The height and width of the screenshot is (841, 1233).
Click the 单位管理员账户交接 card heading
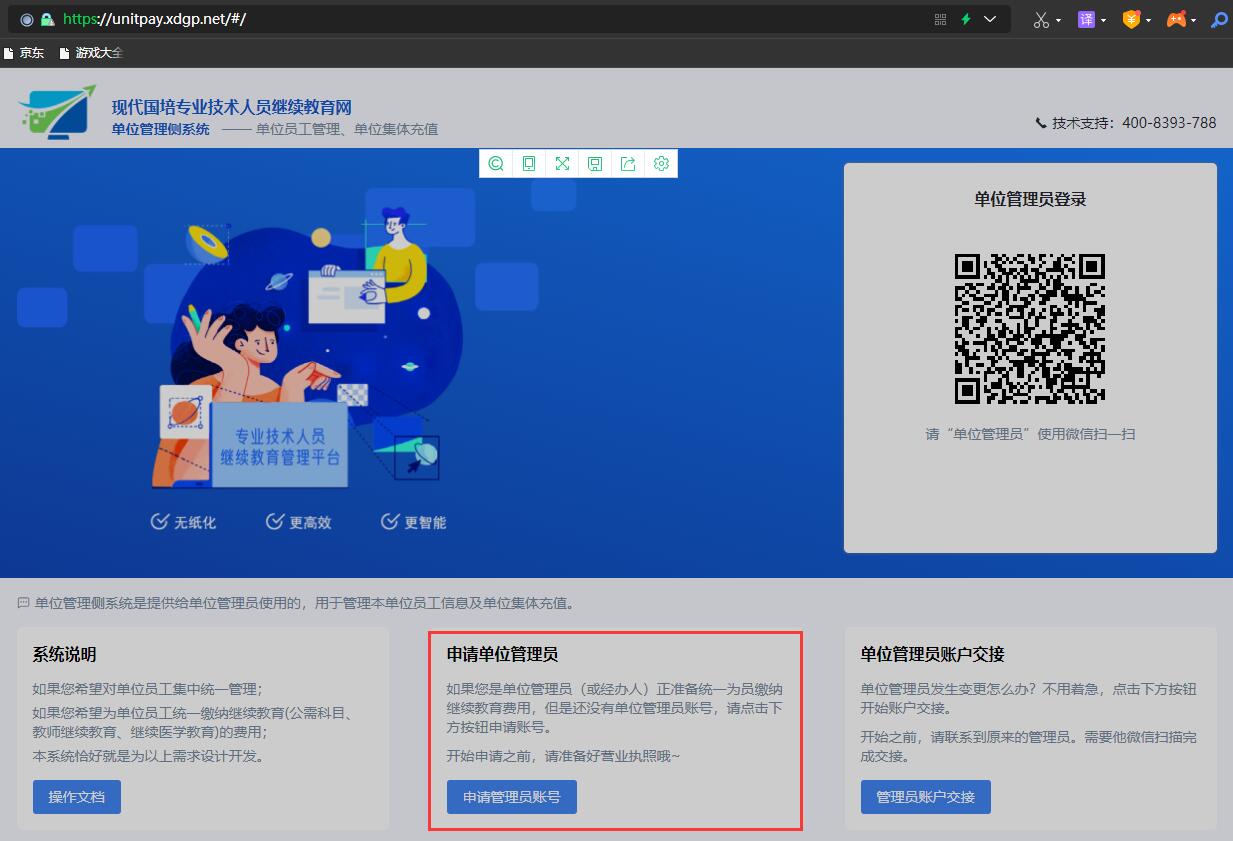[x=933, y=655]
